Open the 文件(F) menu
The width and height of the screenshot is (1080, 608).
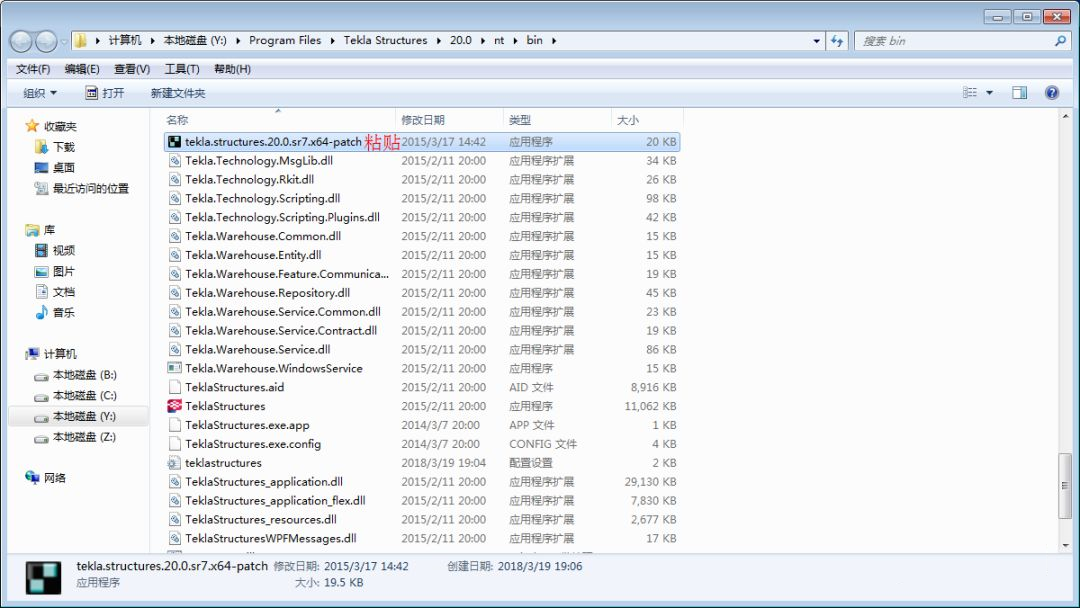coord(32,69)
